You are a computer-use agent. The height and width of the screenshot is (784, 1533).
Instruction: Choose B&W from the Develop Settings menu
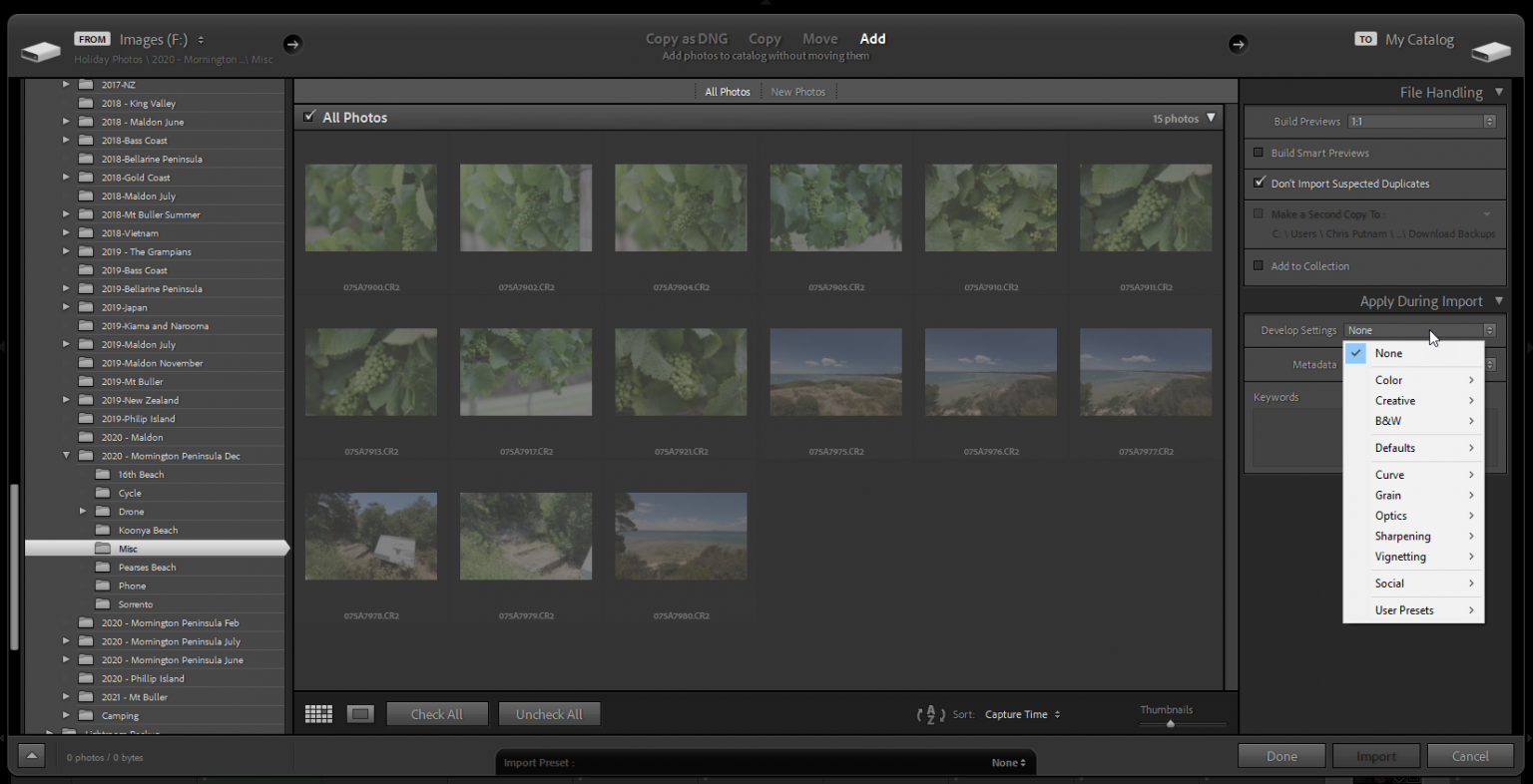point(1388,420)
